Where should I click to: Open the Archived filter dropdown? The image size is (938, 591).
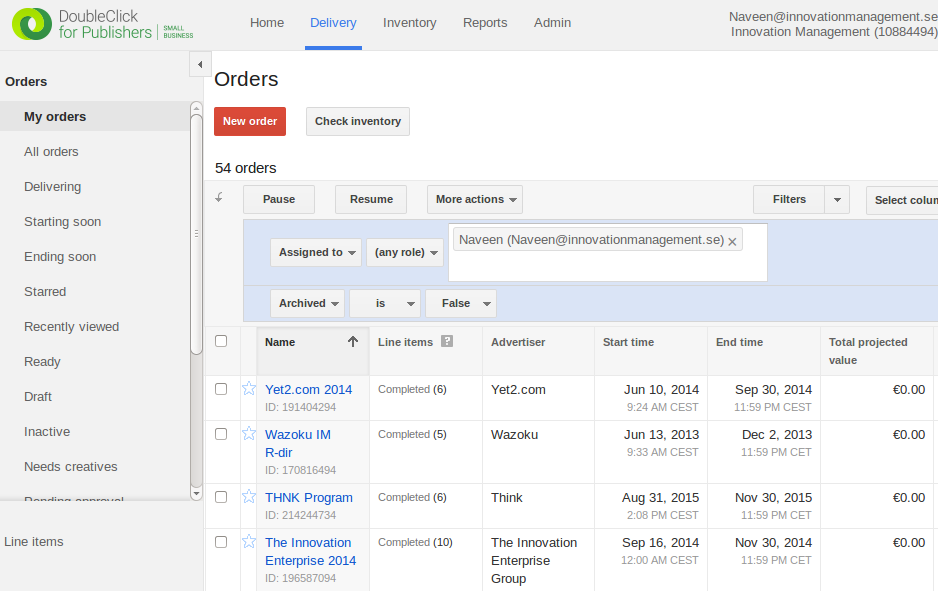[307, 303]
